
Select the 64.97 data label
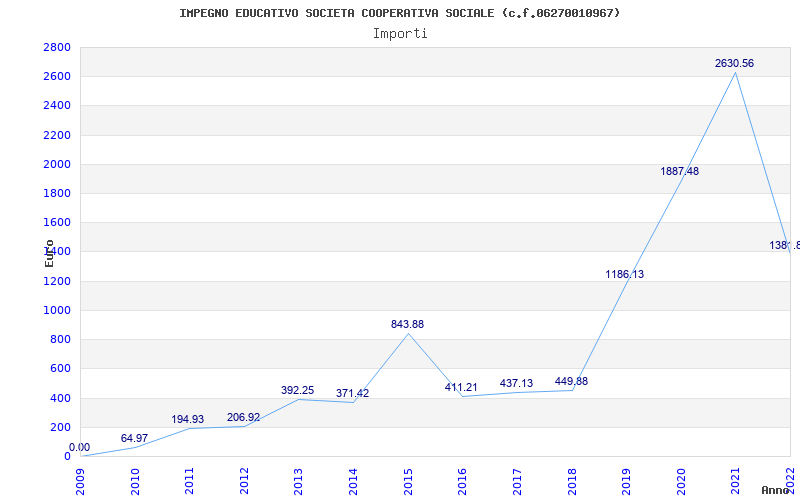pyautogui.click(x=134, y=438)
